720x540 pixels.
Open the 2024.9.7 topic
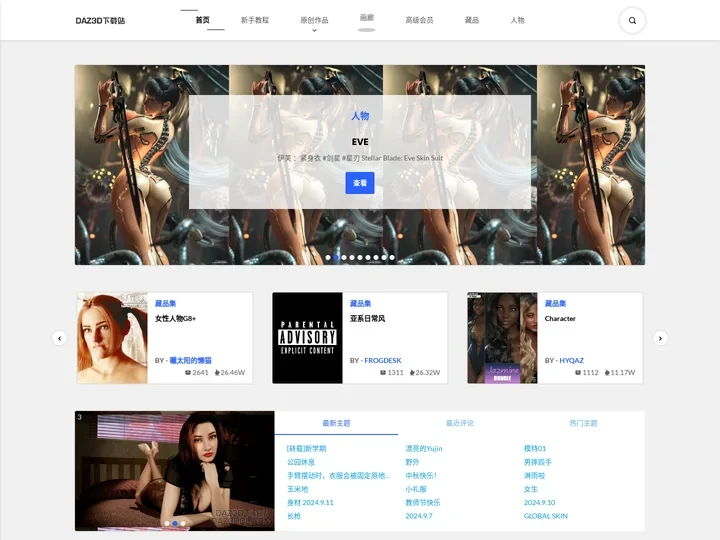point(419,516)
